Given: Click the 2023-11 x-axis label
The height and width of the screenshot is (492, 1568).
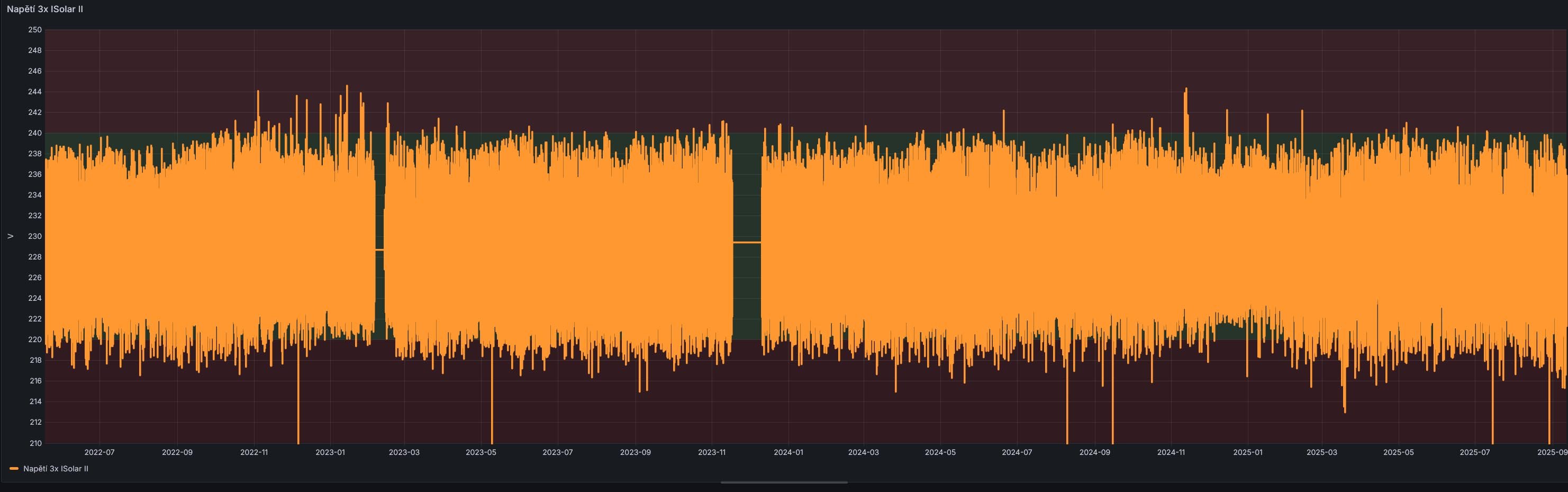Looking at the screenshot, I should (712, 452).
